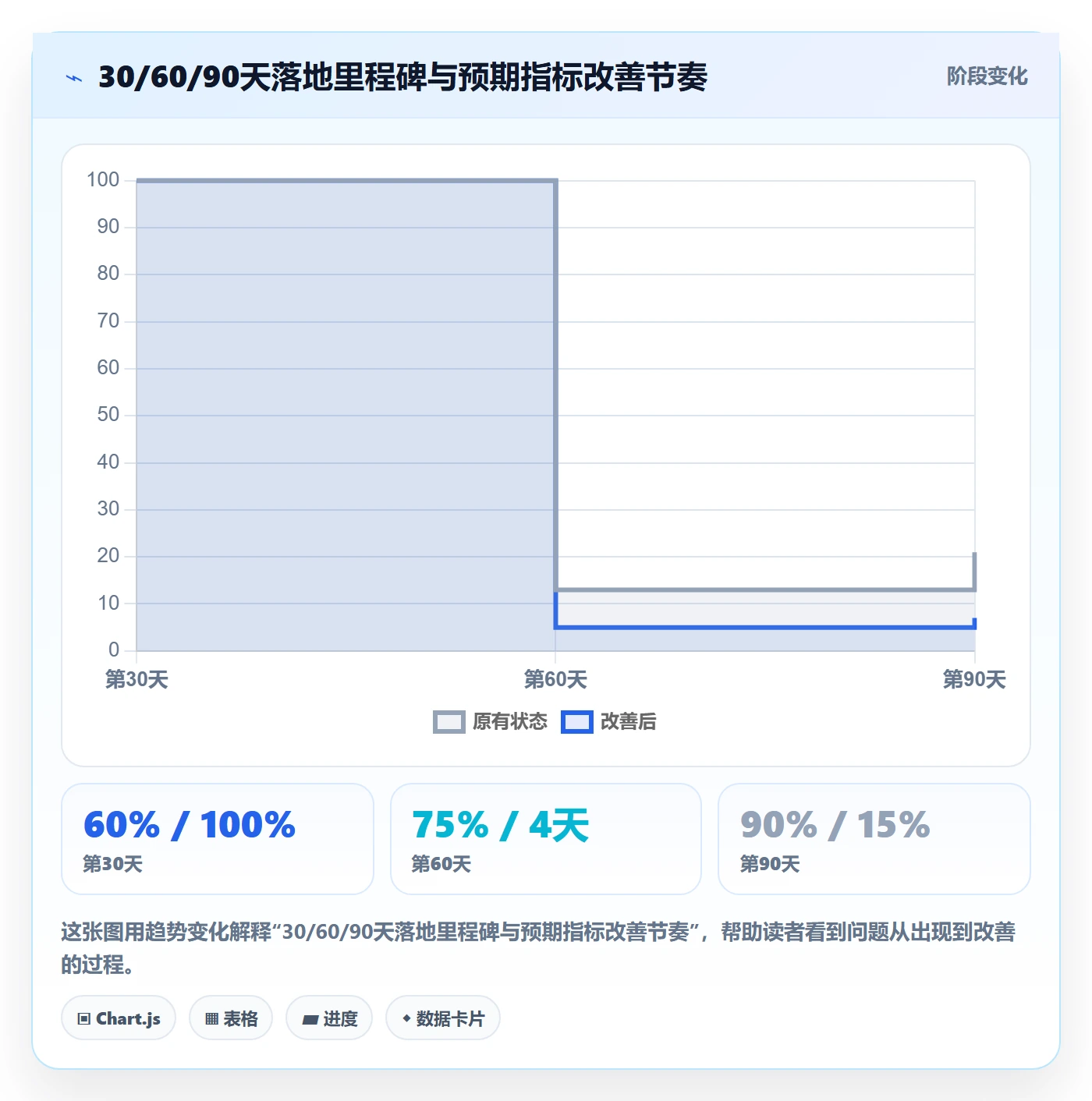Click the 20 y-axis tick label
Screen dimensions: 1092x1101
pyautogui.click(x=108, y=556)
